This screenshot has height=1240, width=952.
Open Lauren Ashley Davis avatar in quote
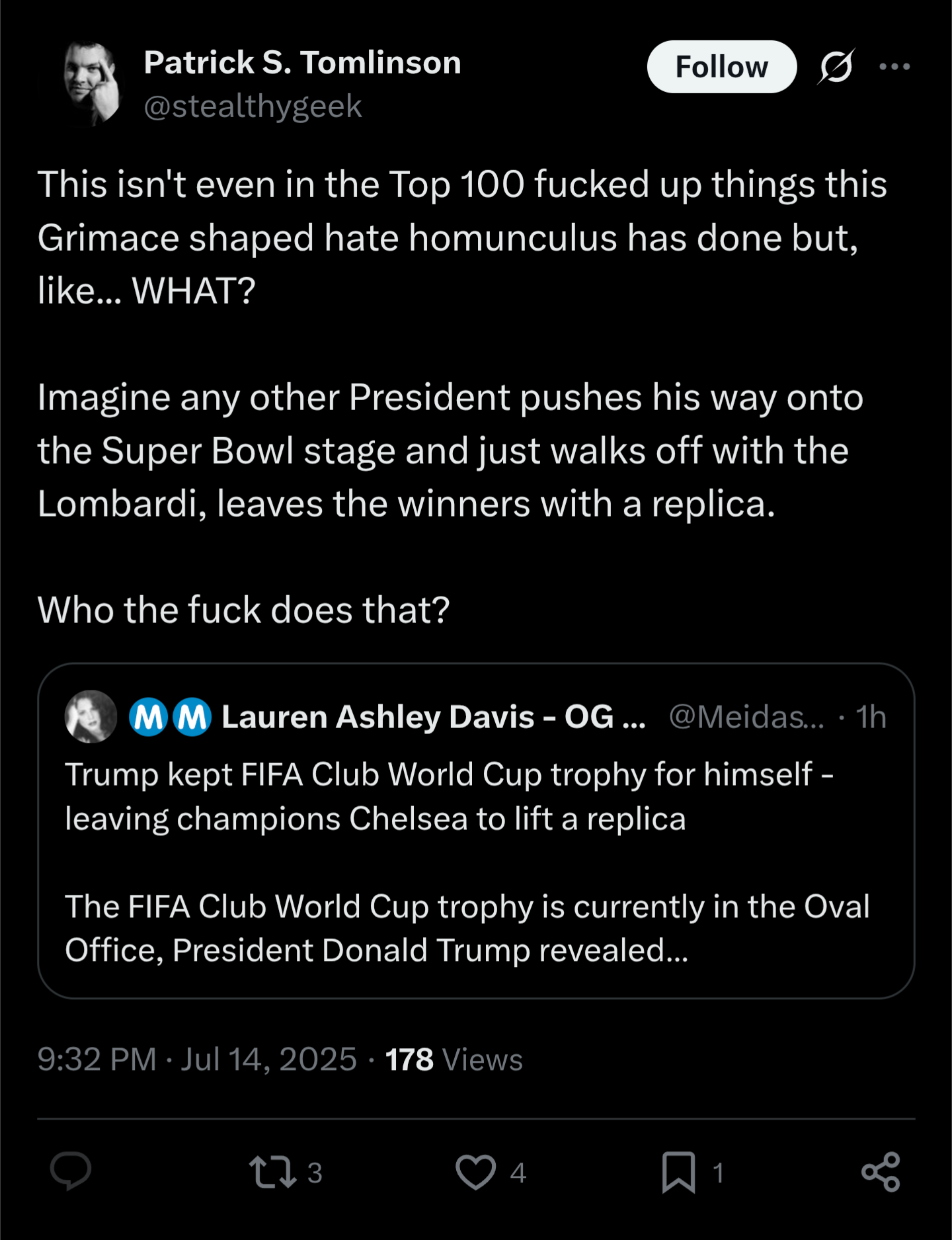coord(91,716)
